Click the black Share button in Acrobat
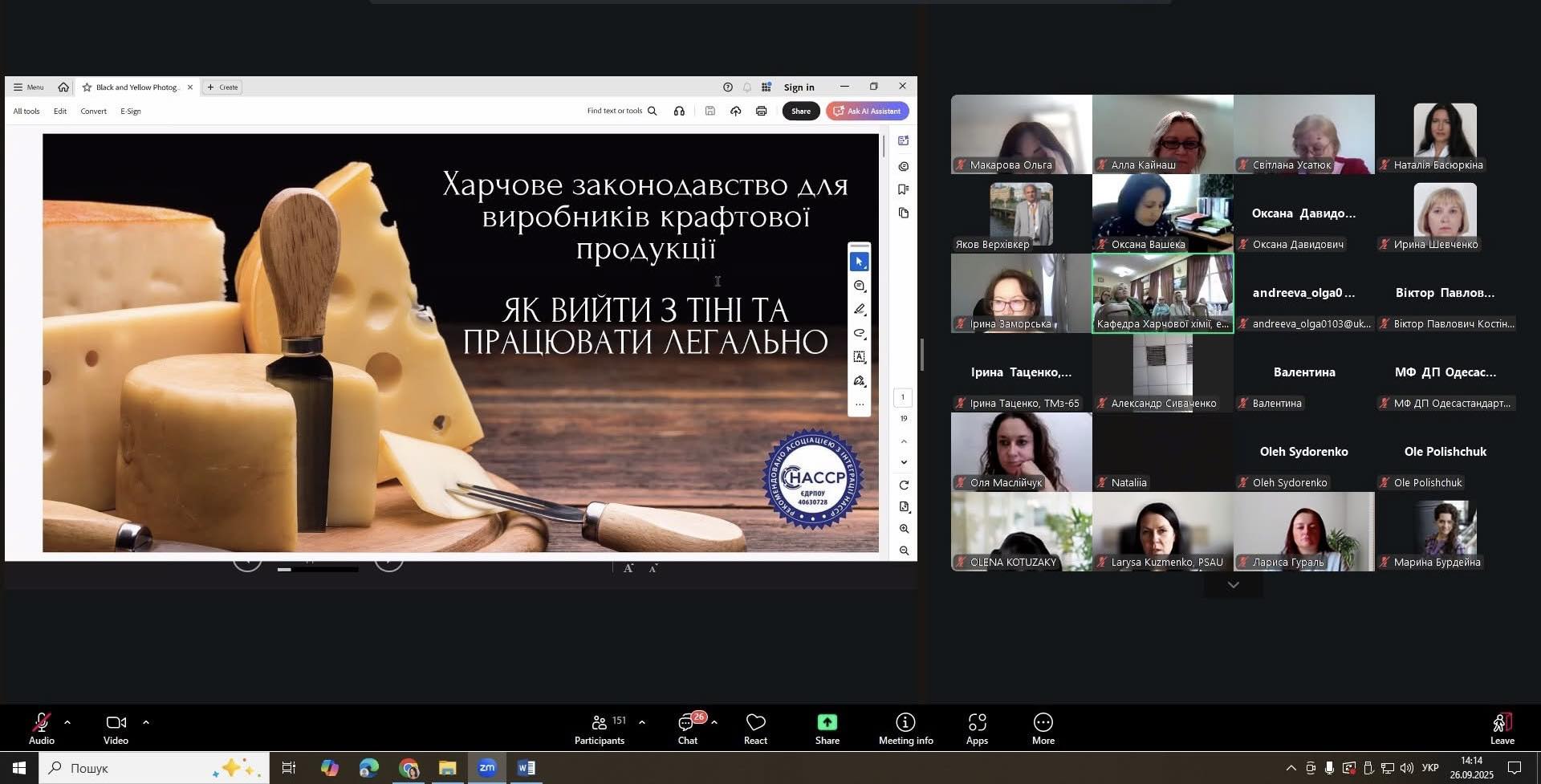 click(x=800, y=112)
